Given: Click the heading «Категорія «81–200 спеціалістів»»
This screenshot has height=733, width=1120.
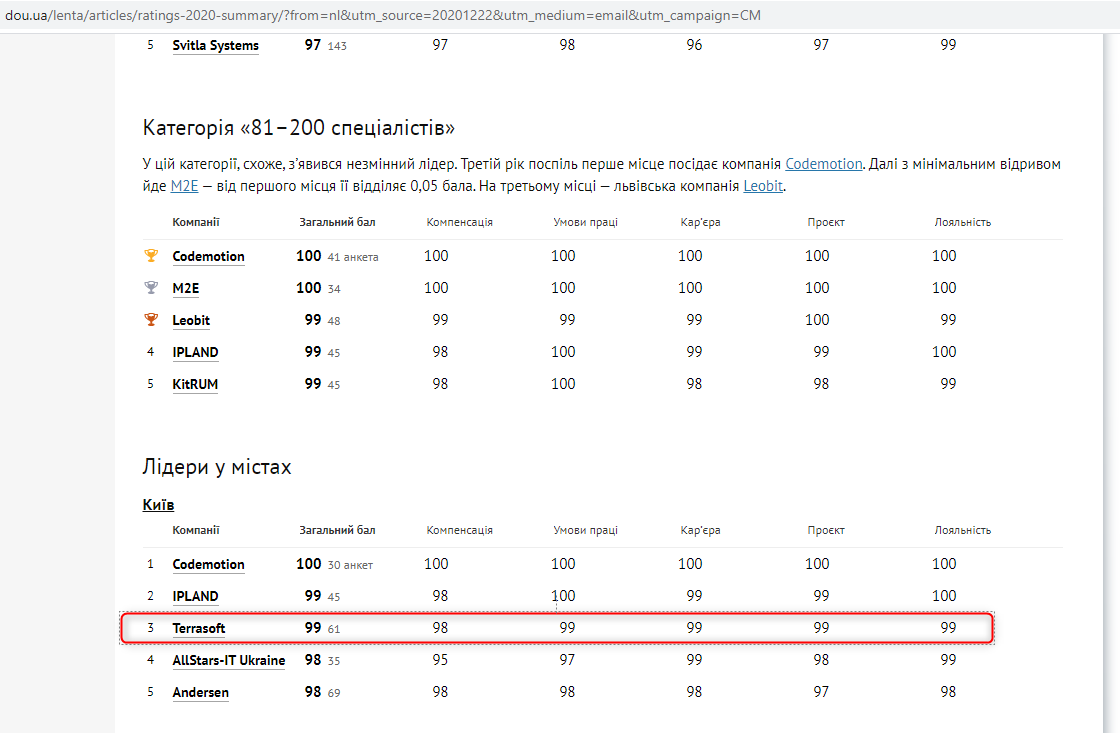Looking at the screenshot, I should (x=299, y=127).
